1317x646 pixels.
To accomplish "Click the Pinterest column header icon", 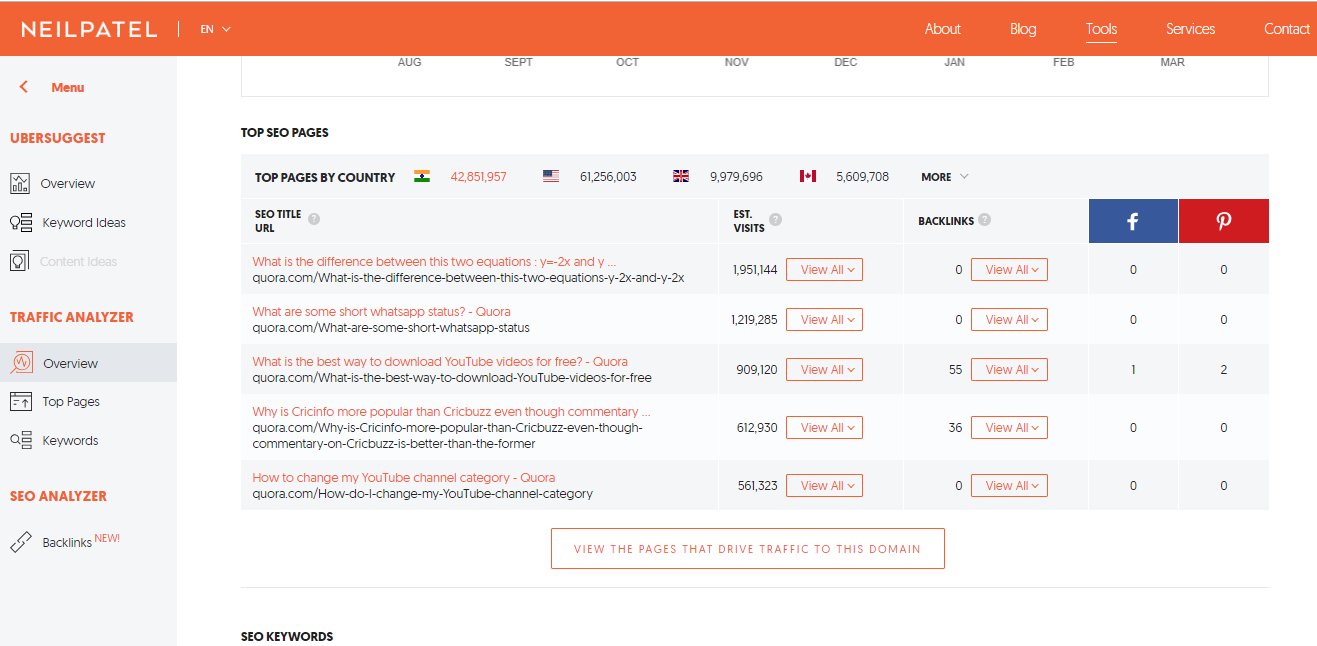I will point(1224,221).
